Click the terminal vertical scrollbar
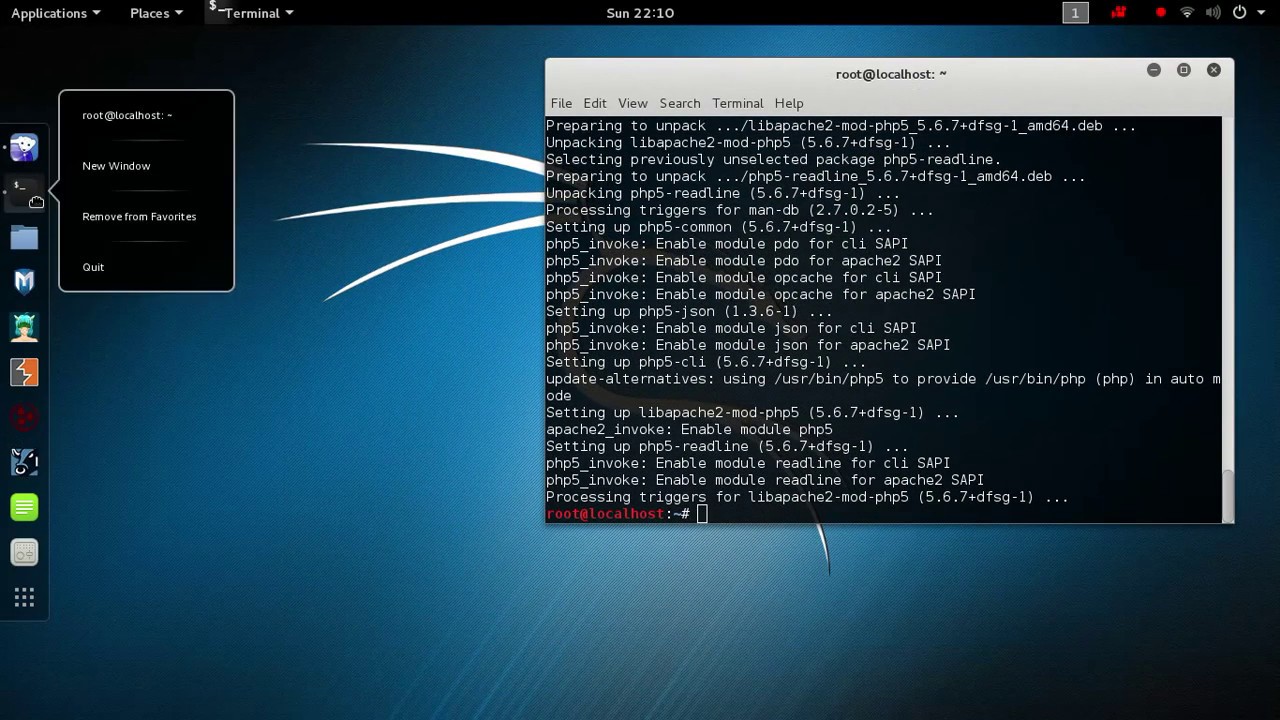 click(x=1228, y=494)
